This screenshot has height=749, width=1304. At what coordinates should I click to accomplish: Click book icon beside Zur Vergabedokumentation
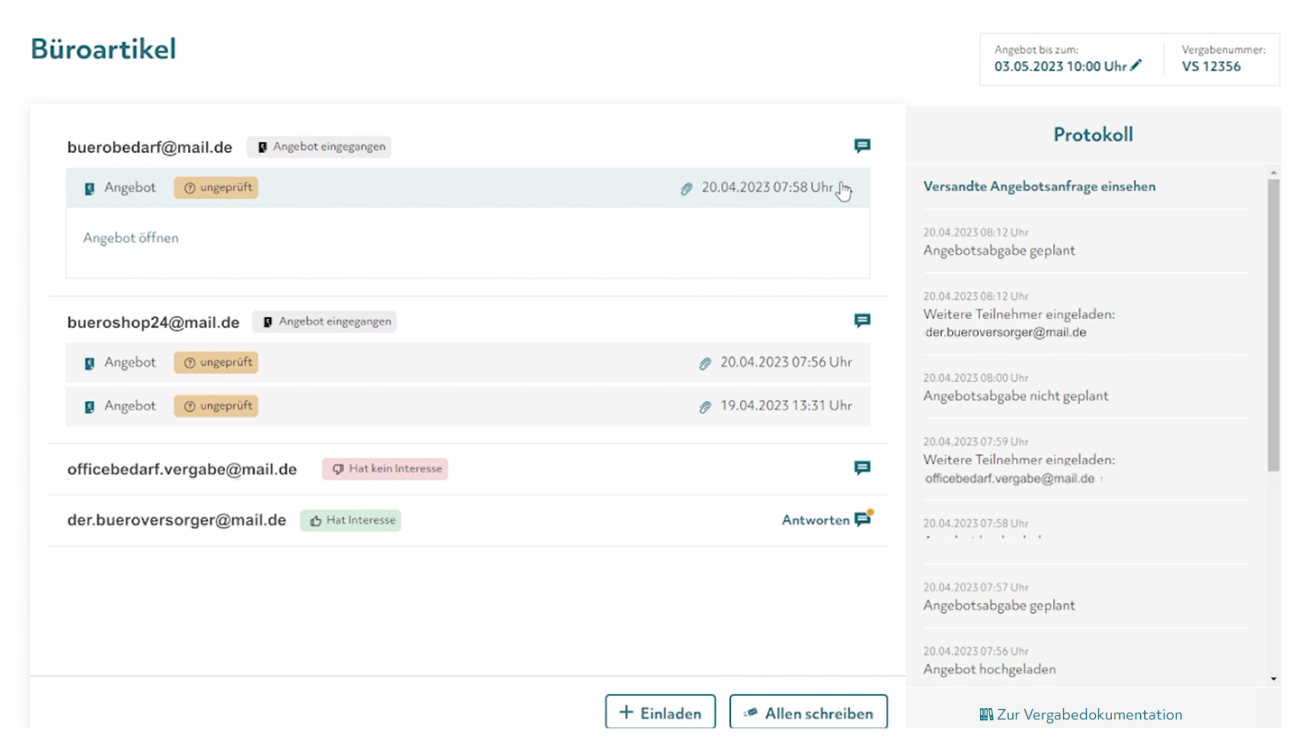(986, 715)
